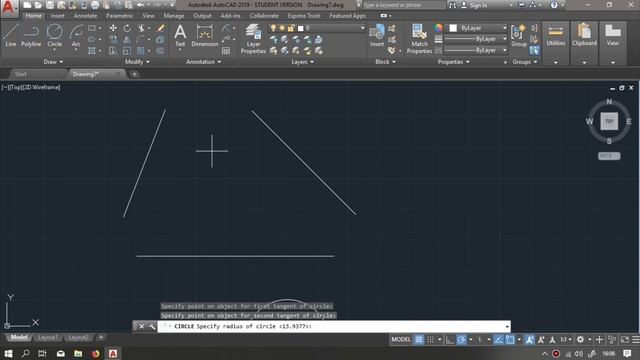Image resolution: width=640 pixels, height=360 pixels.
Task: Open the AutoCAD application menu button
Action: pyautogui.click(x=9, y=9)
